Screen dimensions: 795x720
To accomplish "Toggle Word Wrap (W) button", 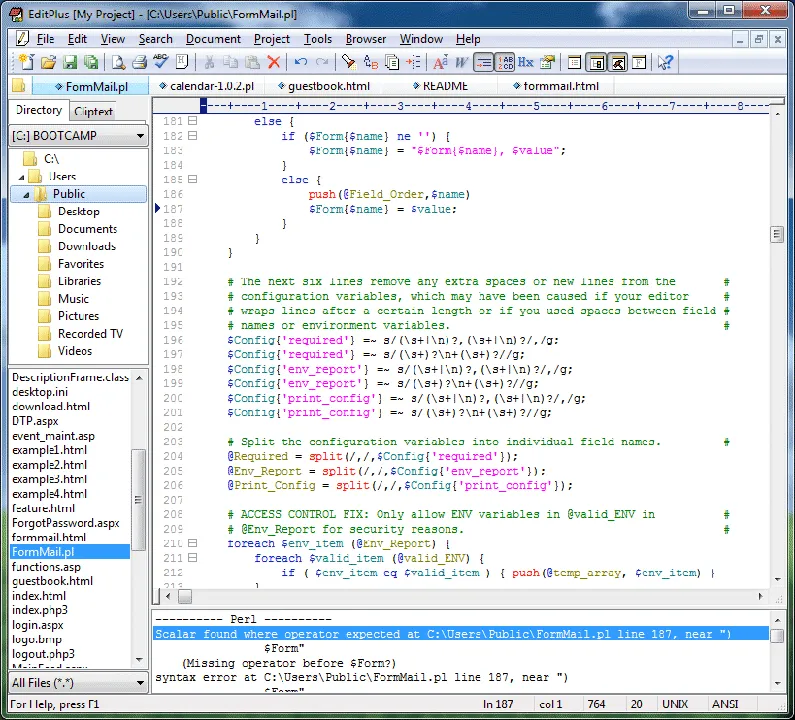I will (x=461, y=62).
